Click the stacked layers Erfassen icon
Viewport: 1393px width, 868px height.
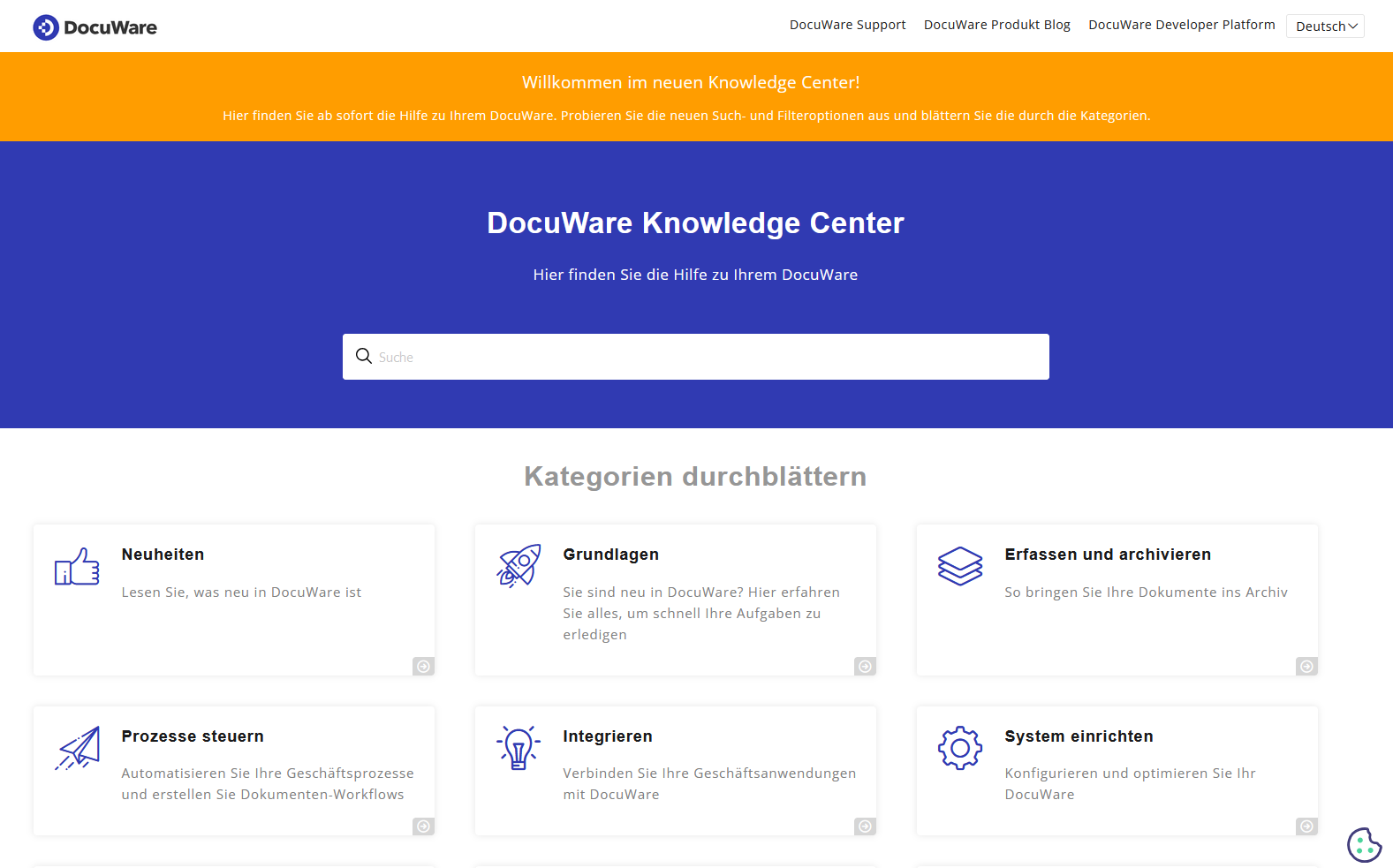point(960,566)
